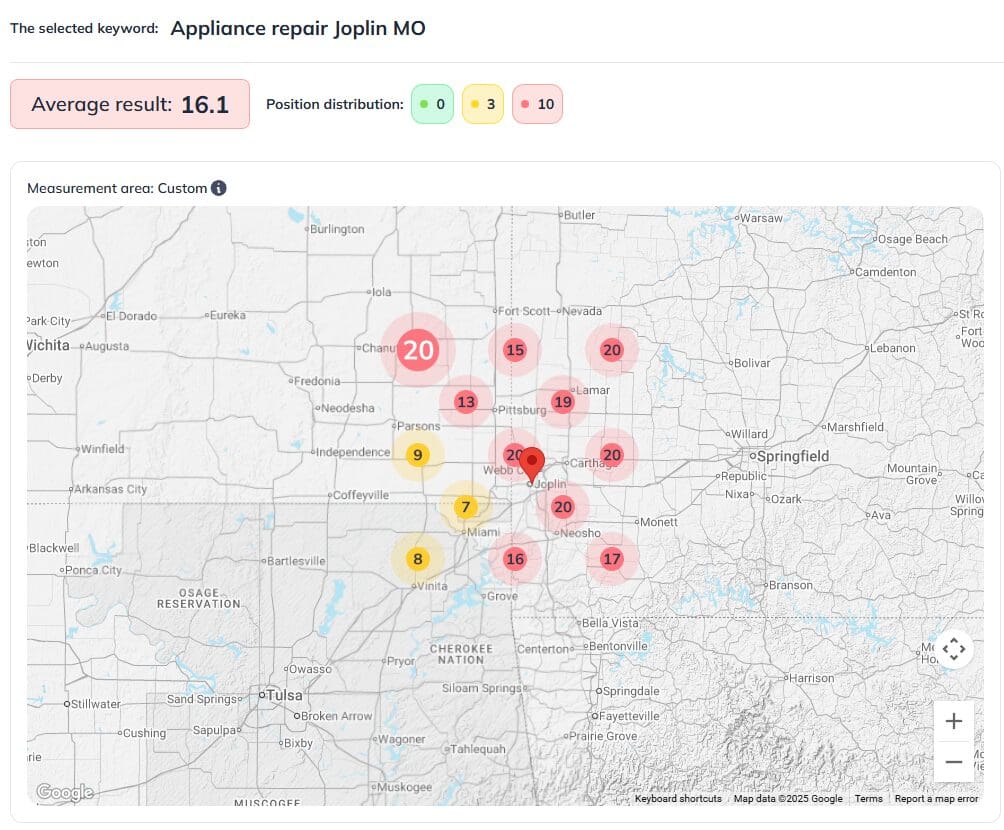Image resolution: width=1004 pixels, height=830 pixels.
Task: Select the 13 marker near Pittsburg
Action: click(x=465, y=402)
